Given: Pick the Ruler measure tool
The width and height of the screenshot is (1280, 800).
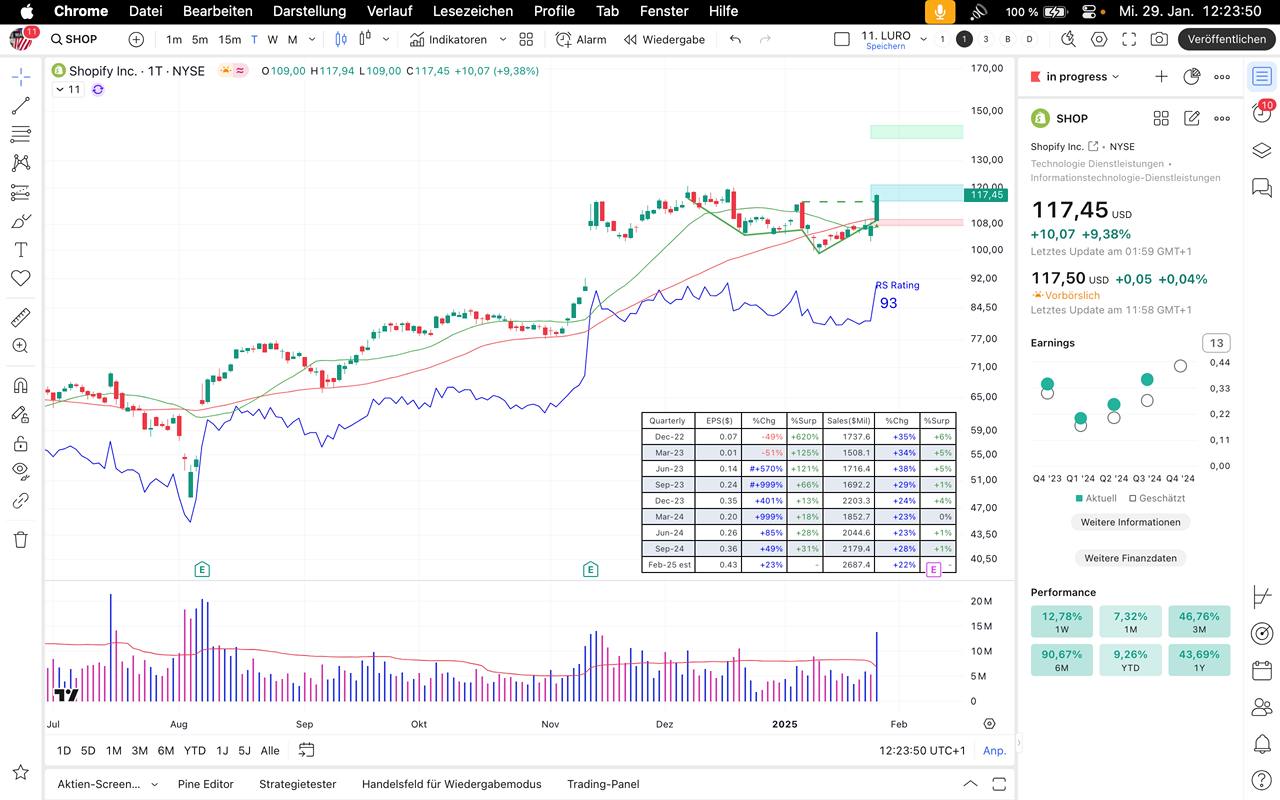Looking at the screenshot, I should click(20, 318).
